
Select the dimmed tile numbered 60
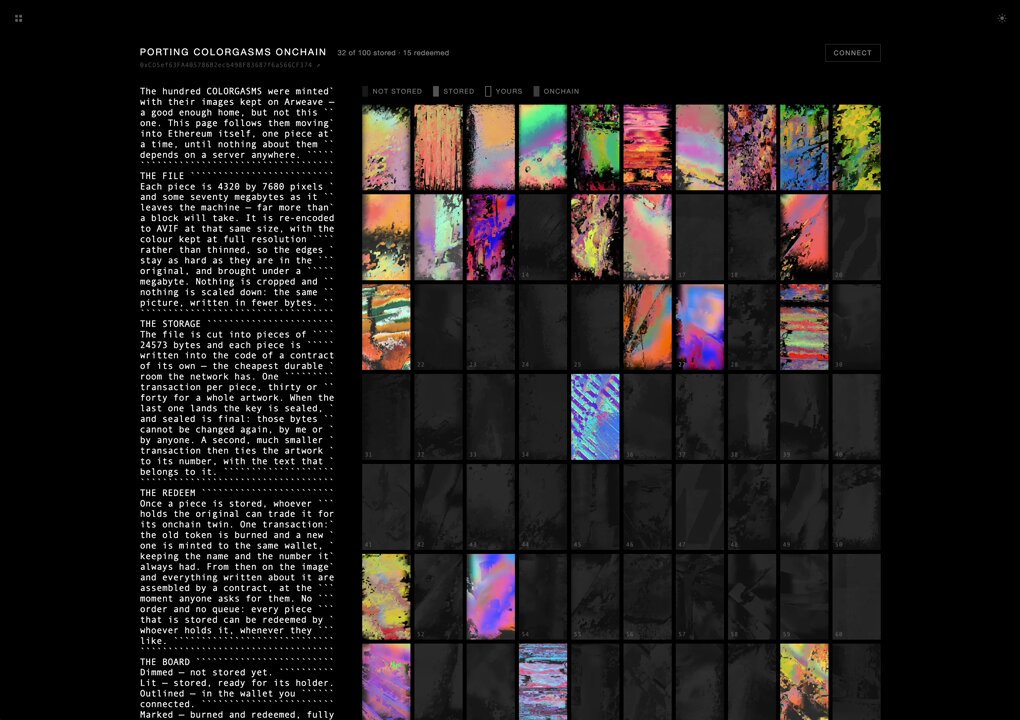(857, 597)
